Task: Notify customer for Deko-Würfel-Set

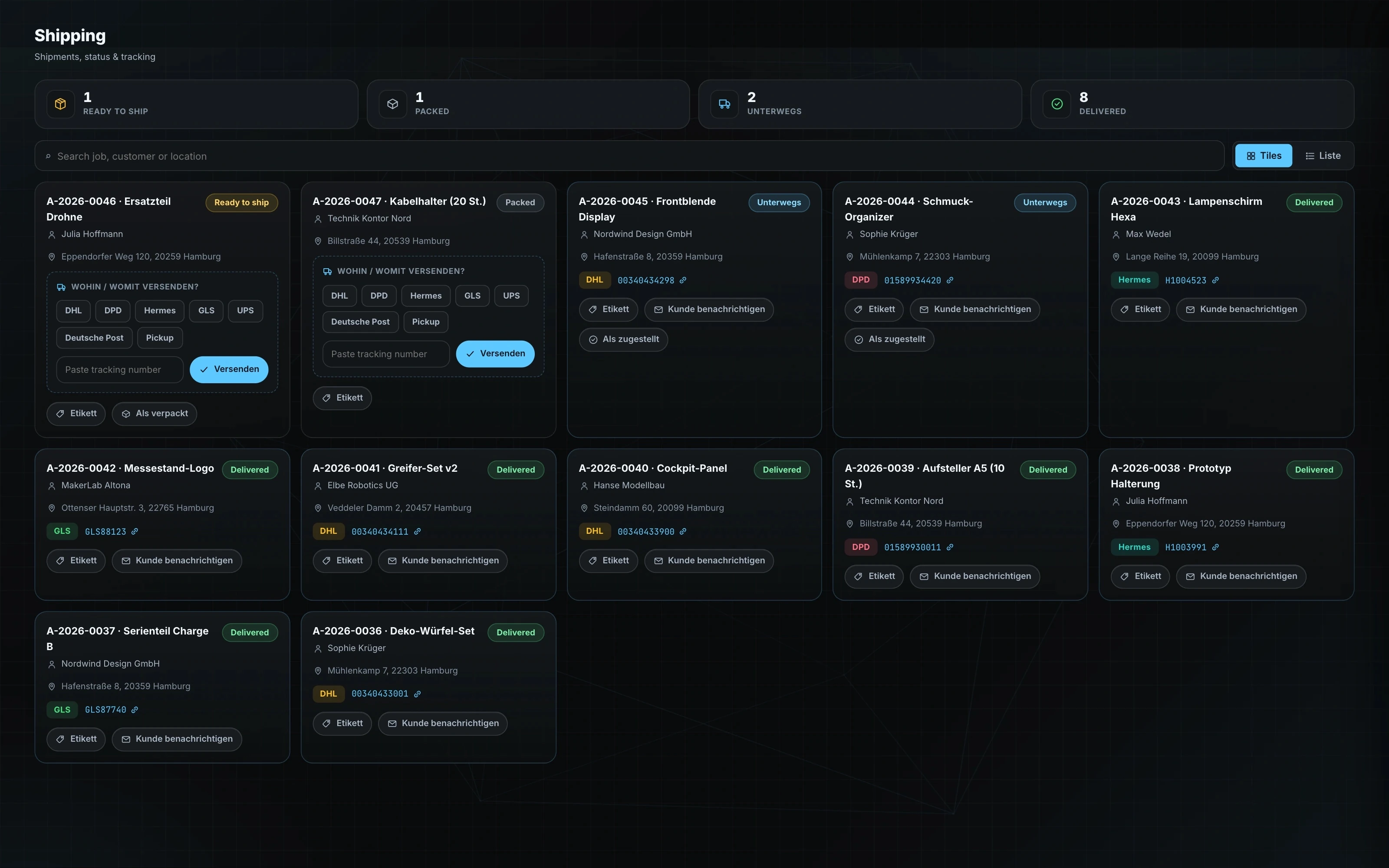Action: pyautogui.click(x=443, y=723)
